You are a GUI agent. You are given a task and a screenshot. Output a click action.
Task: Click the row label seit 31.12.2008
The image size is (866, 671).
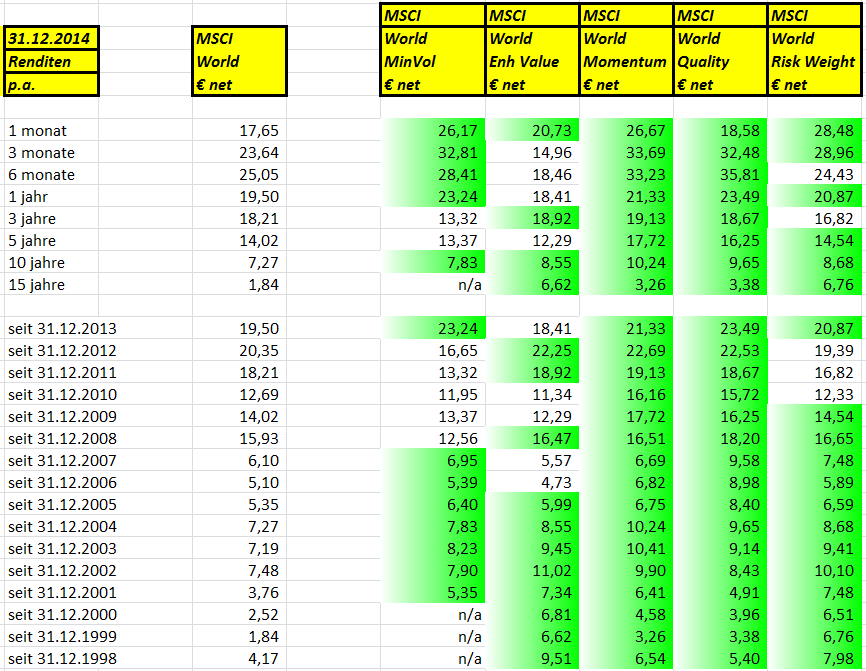[x=62, y=439]
